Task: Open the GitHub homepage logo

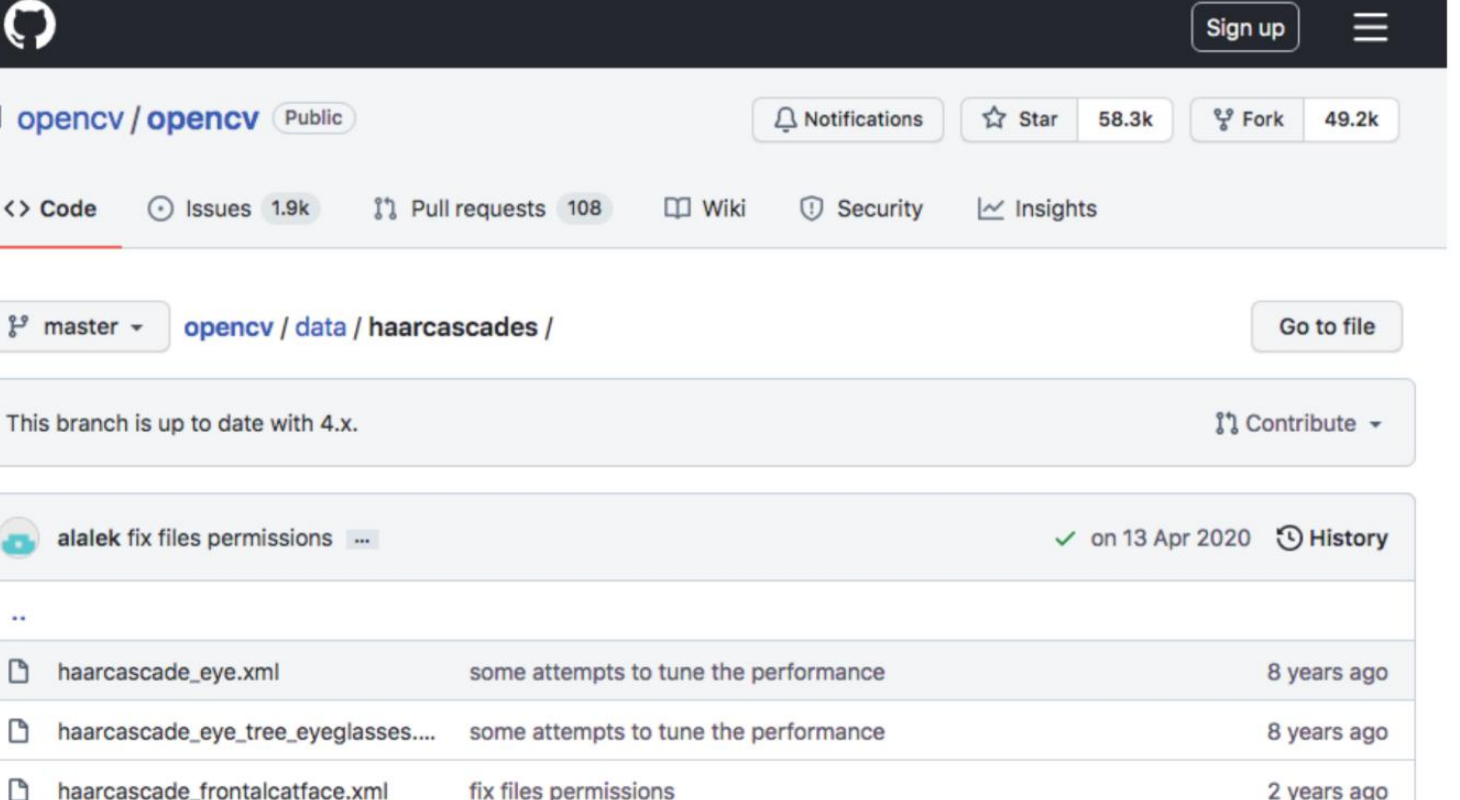Action: click(x=28, y=26)
